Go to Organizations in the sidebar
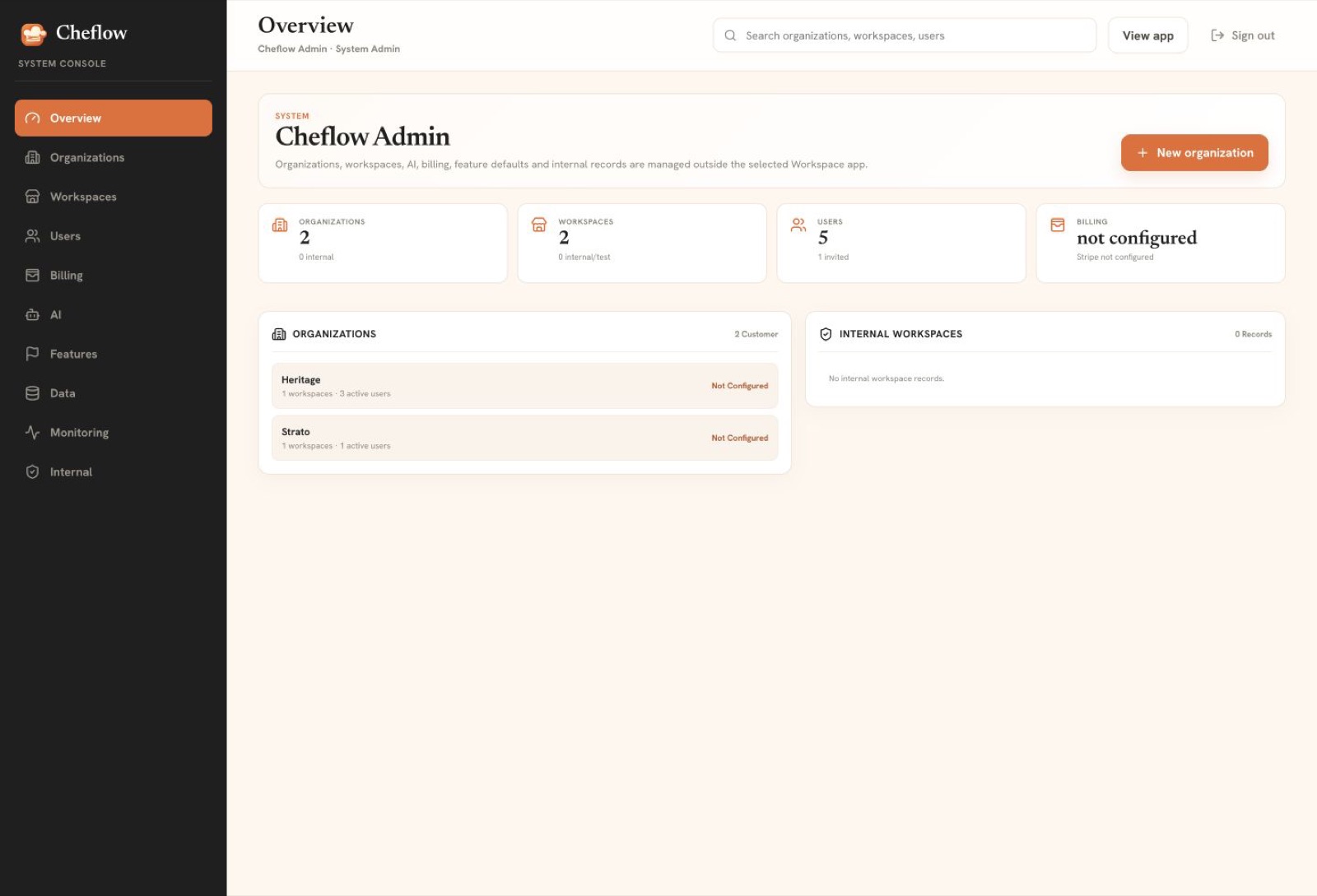Image resolution: width=1317 pixels, height=896 pixels. coord(114,158)
